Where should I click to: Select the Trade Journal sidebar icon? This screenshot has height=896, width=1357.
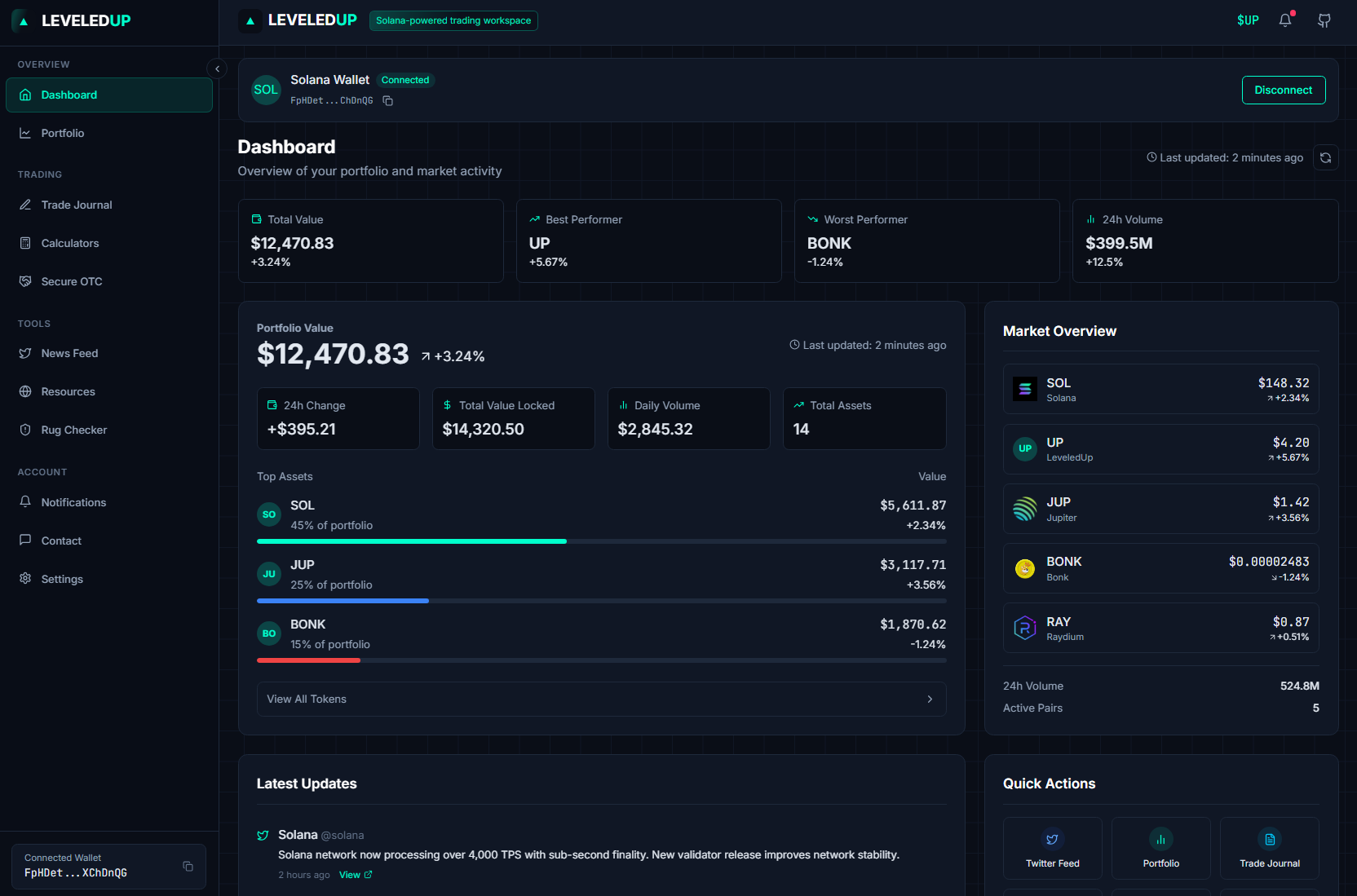pyautogui.click(x=24, y=205)
